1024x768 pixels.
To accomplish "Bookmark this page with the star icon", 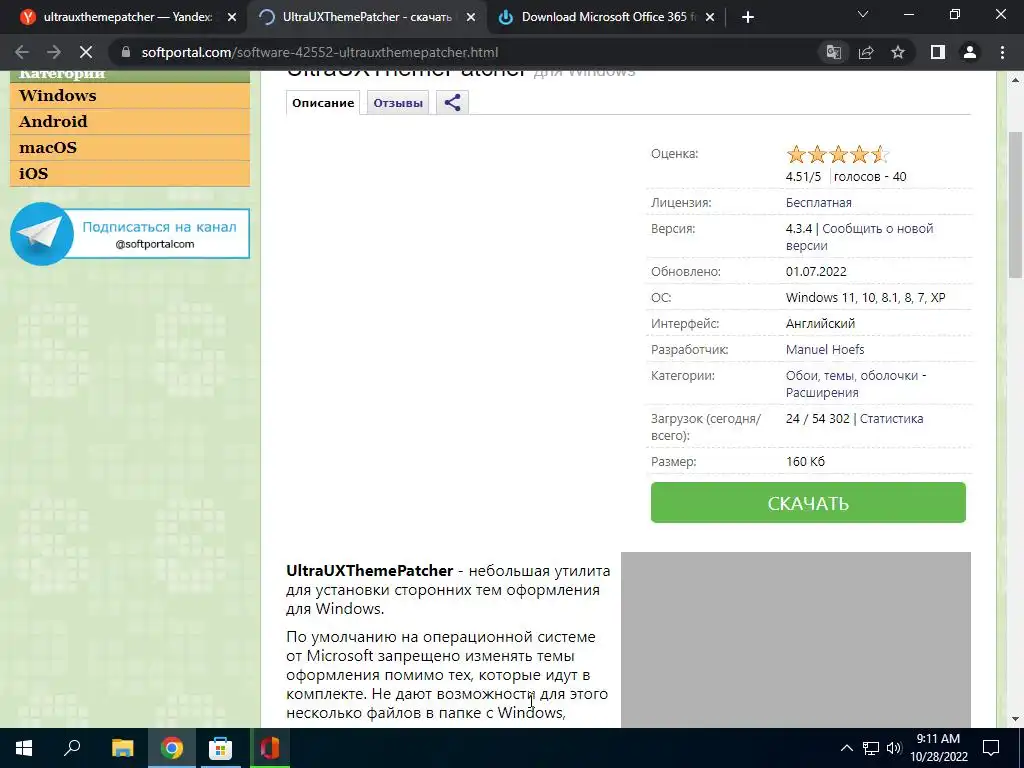I will point(898,52).
